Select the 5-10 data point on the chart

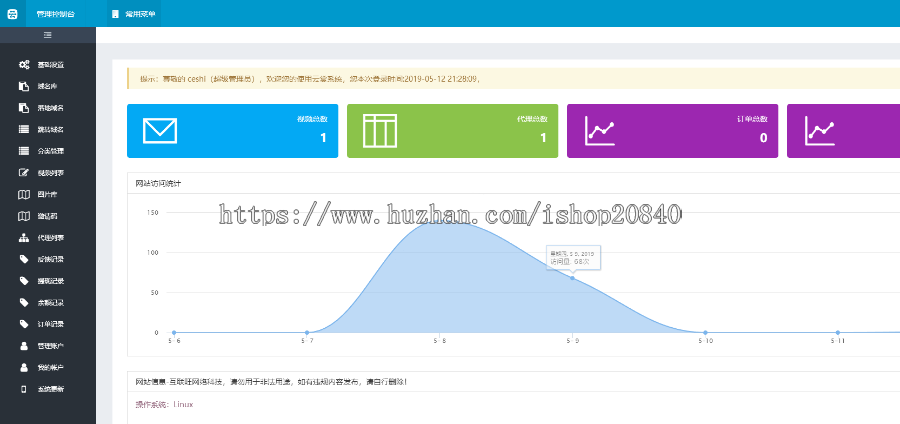pyautogui.click(x=705, y=333)
